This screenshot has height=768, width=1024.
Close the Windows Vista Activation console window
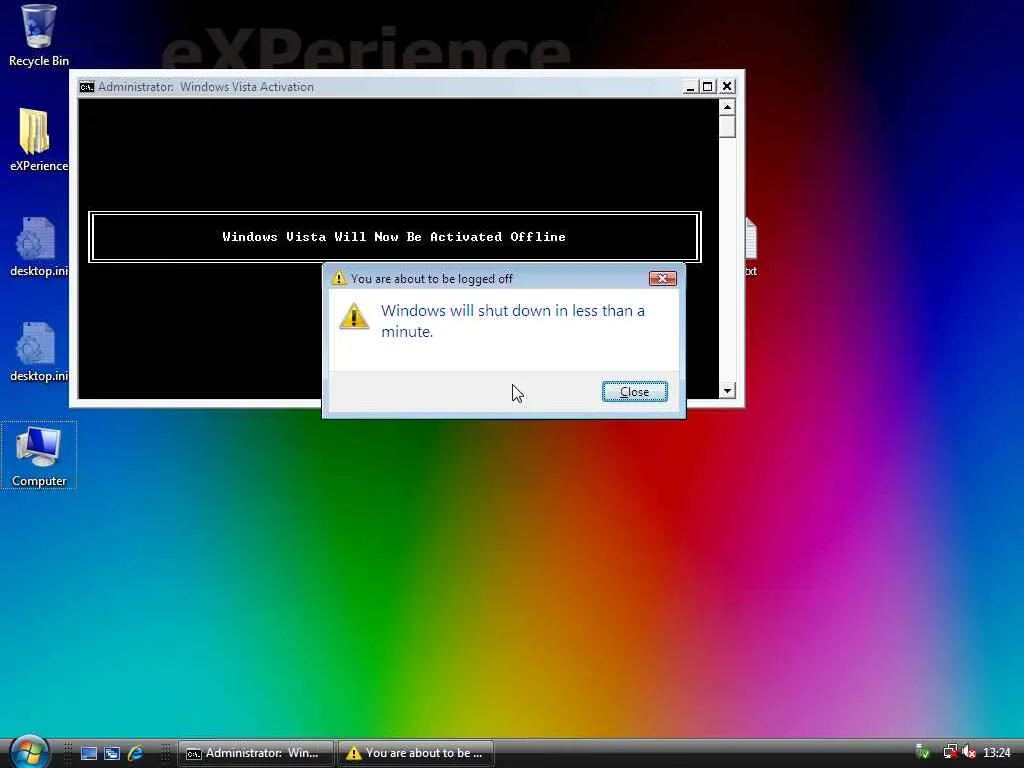point(727,87)
